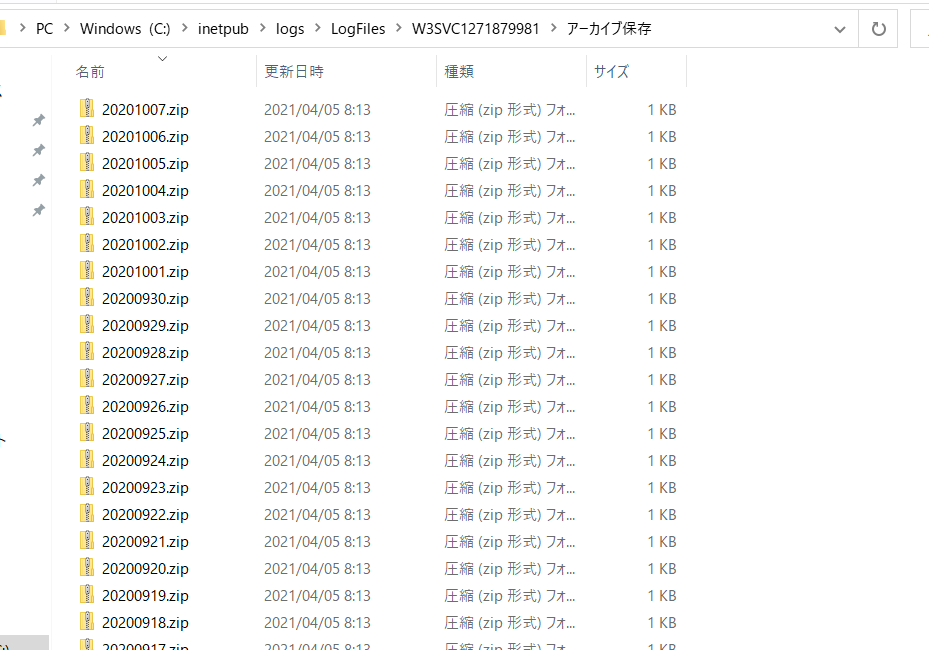Click the 1 KB size of 20200919.zip
Viewport: 929px width, 650px height.
(x=662, y=595)
